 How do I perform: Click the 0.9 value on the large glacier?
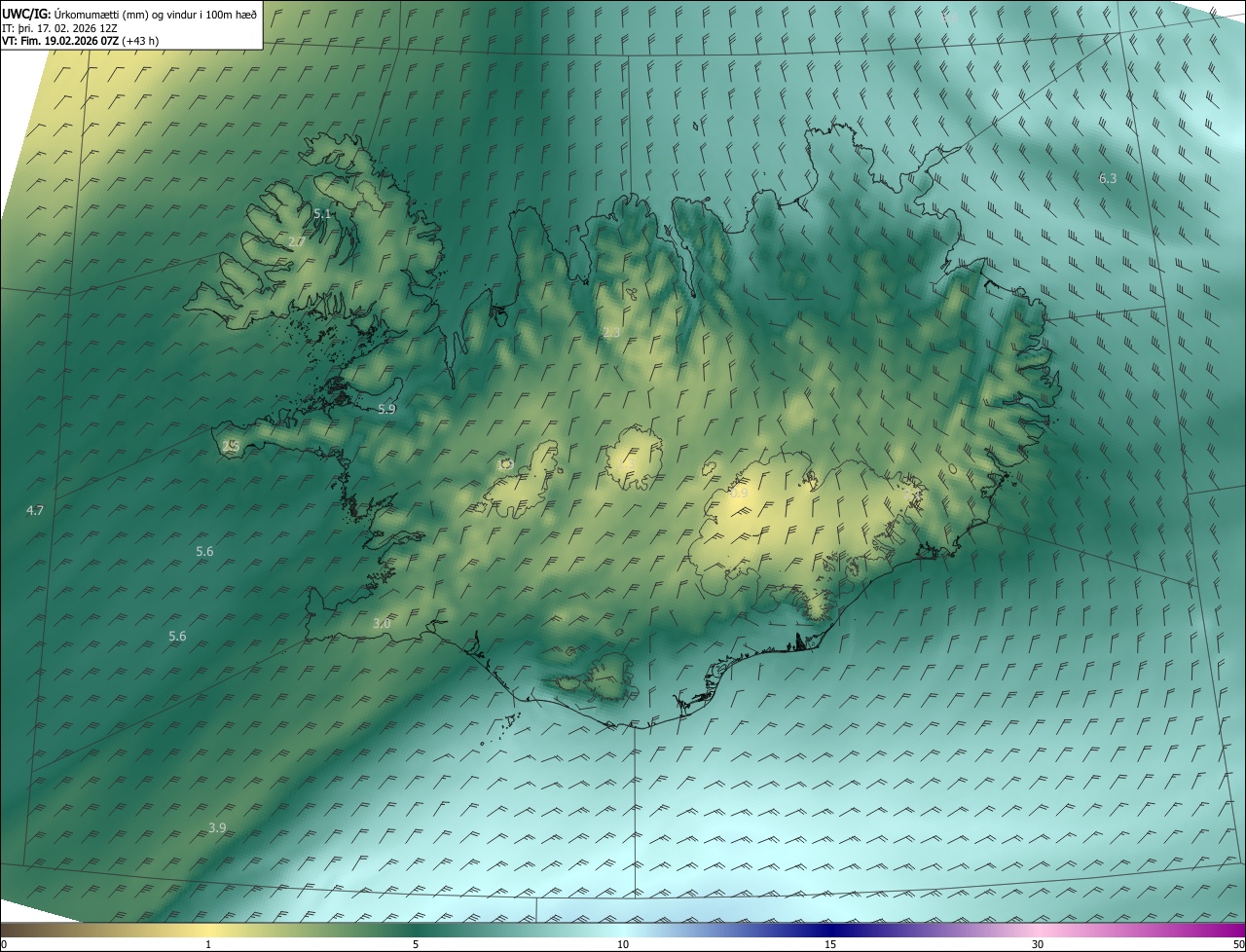tap(739, 494)
